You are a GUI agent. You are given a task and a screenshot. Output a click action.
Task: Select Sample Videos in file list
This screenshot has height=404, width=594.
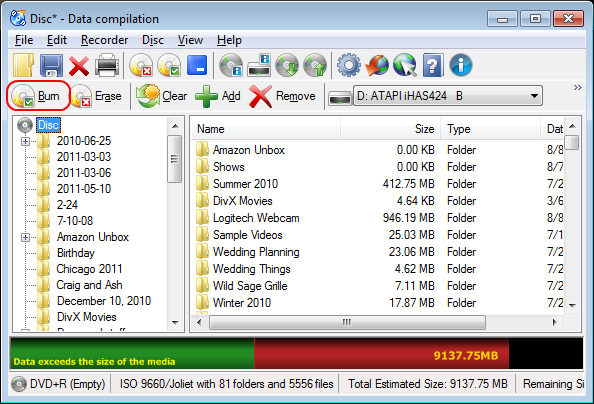pos(248,235)
